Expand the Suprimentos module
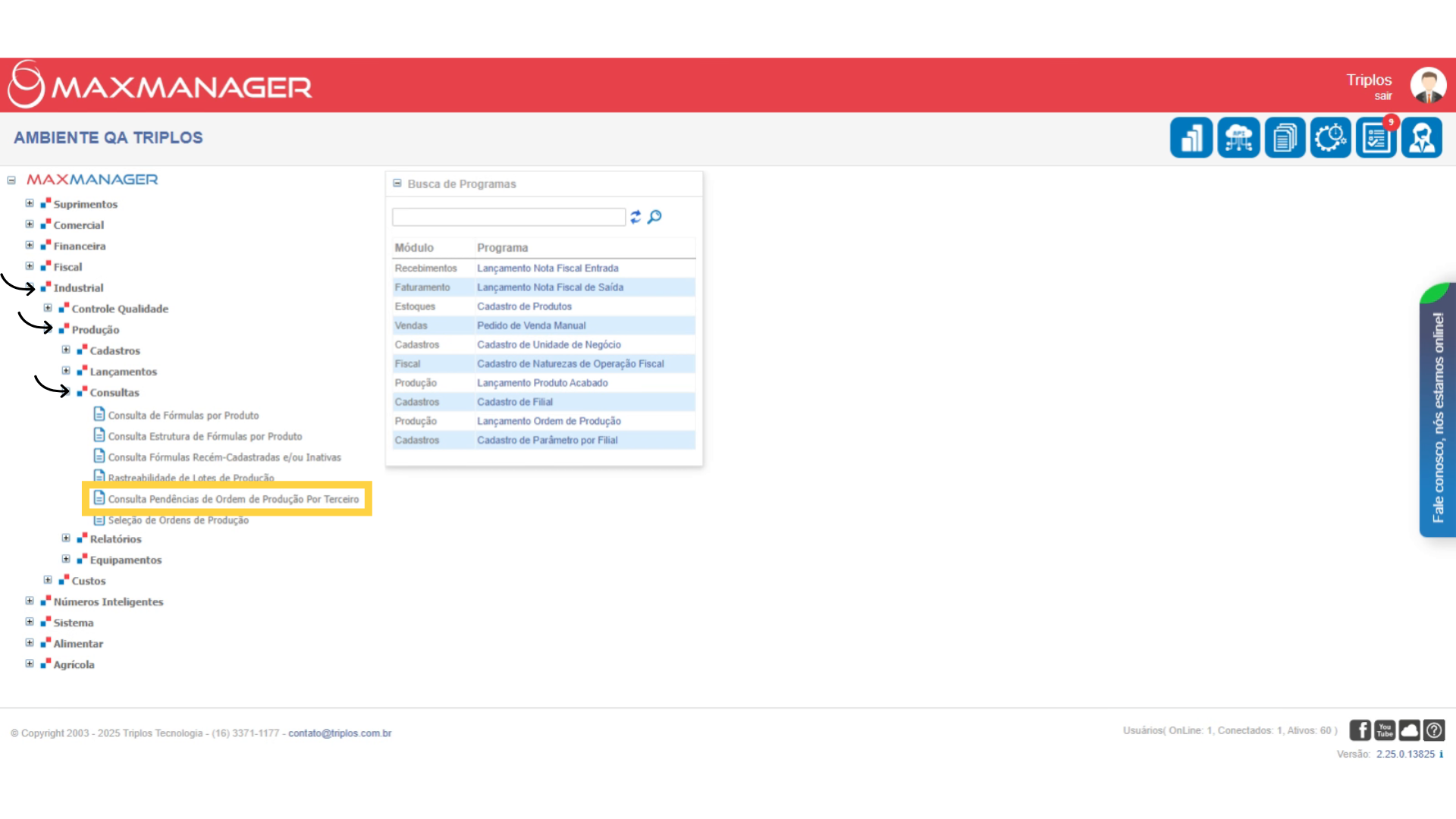 point(30,203)
